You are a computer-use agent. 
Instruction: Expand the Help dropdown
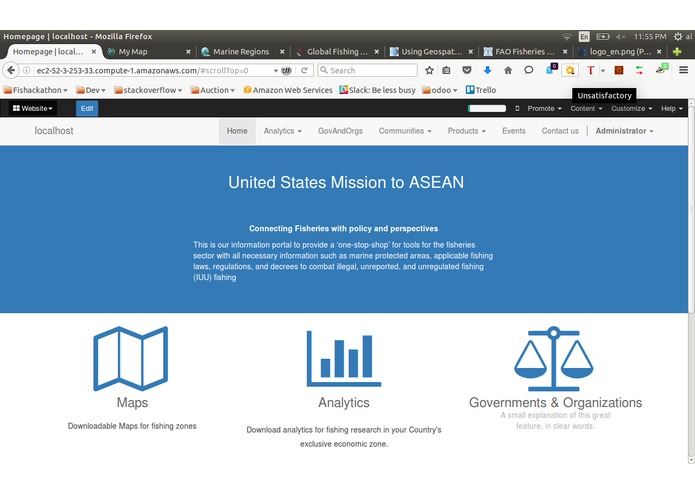tap(672, 109)
